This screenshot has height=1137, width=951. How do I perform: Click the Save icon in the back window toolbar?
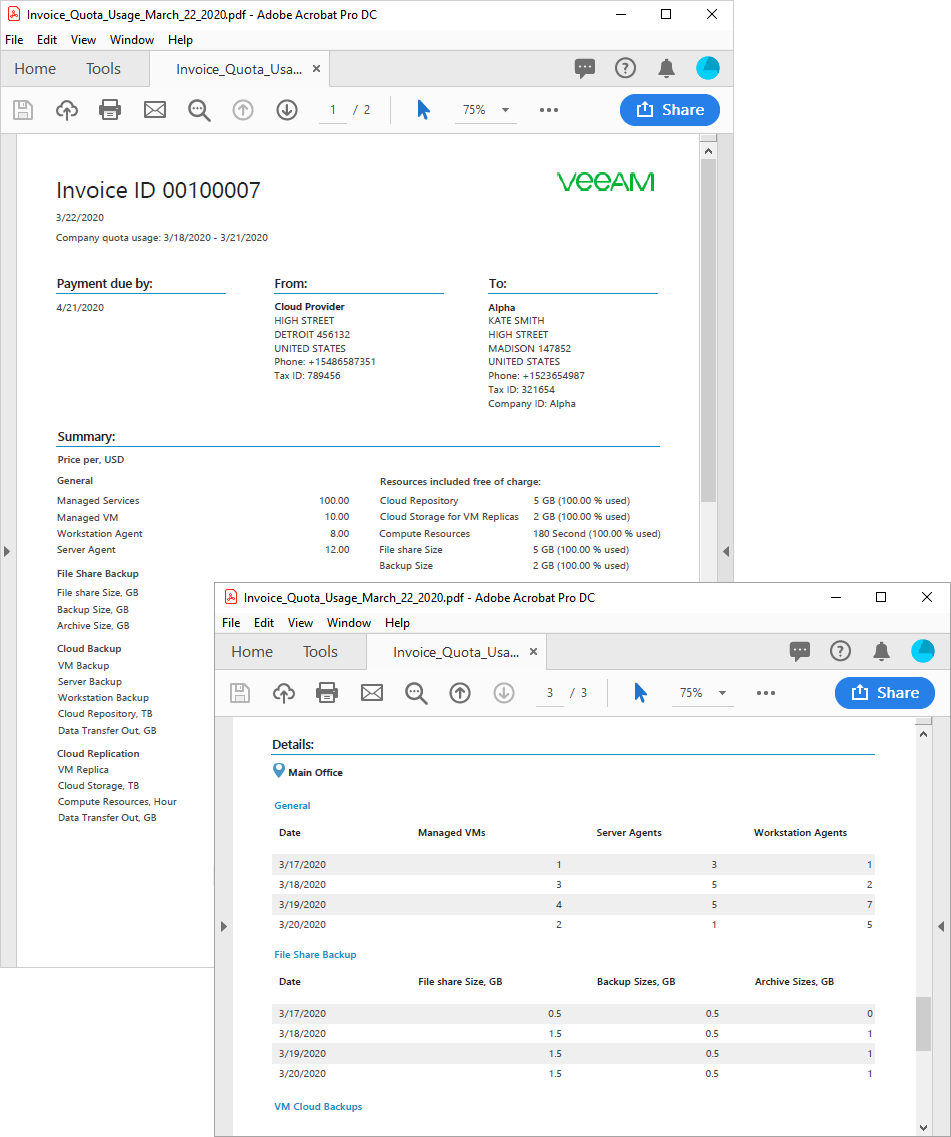23,110
